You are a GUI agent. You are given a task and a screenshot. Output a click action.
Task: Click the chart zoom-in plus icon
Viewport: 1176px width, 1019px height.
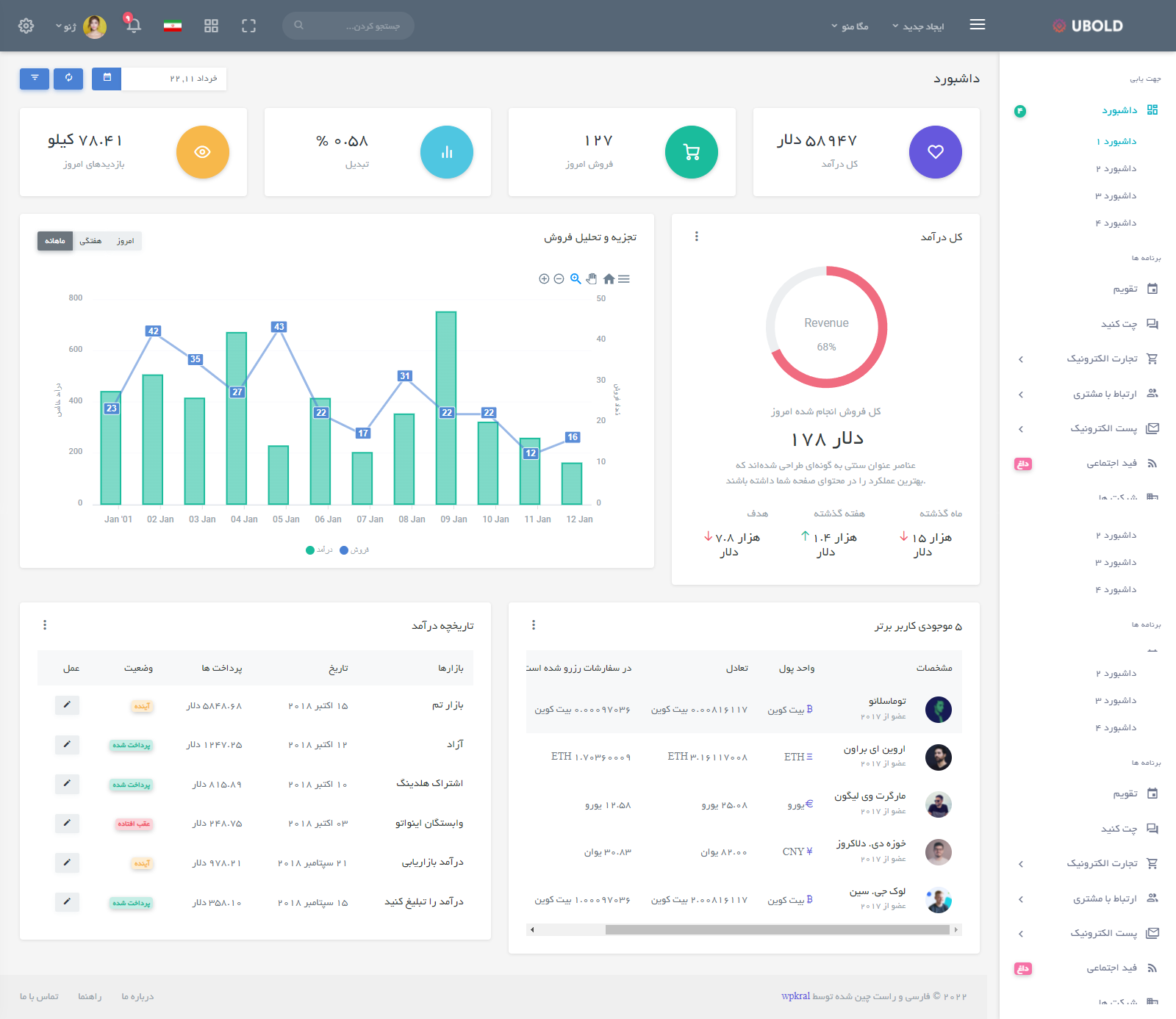click(544, 279)
